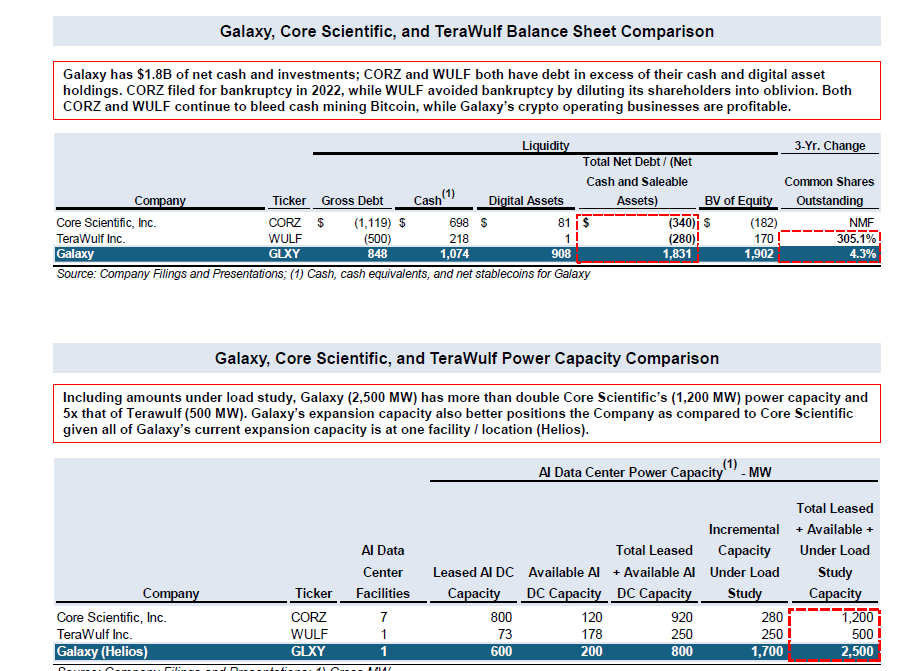The width and height of the screenshot is (910, 671).
Task: Click the Balance Sheet Comparison title
Action: (x=467, y=31)
